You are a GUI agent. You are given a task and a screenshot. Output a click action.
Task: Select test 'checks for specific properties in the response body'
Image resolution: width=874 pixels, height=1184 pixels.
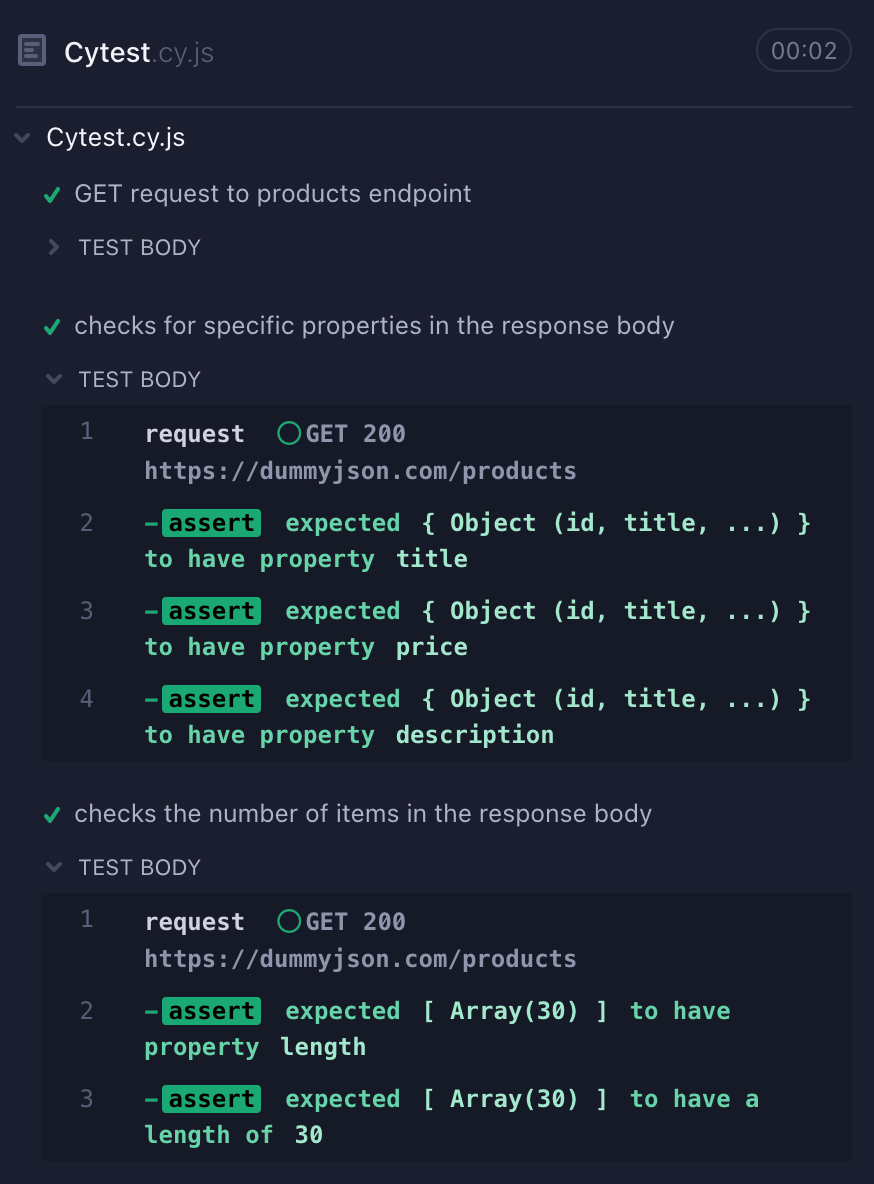coord(374,325)
